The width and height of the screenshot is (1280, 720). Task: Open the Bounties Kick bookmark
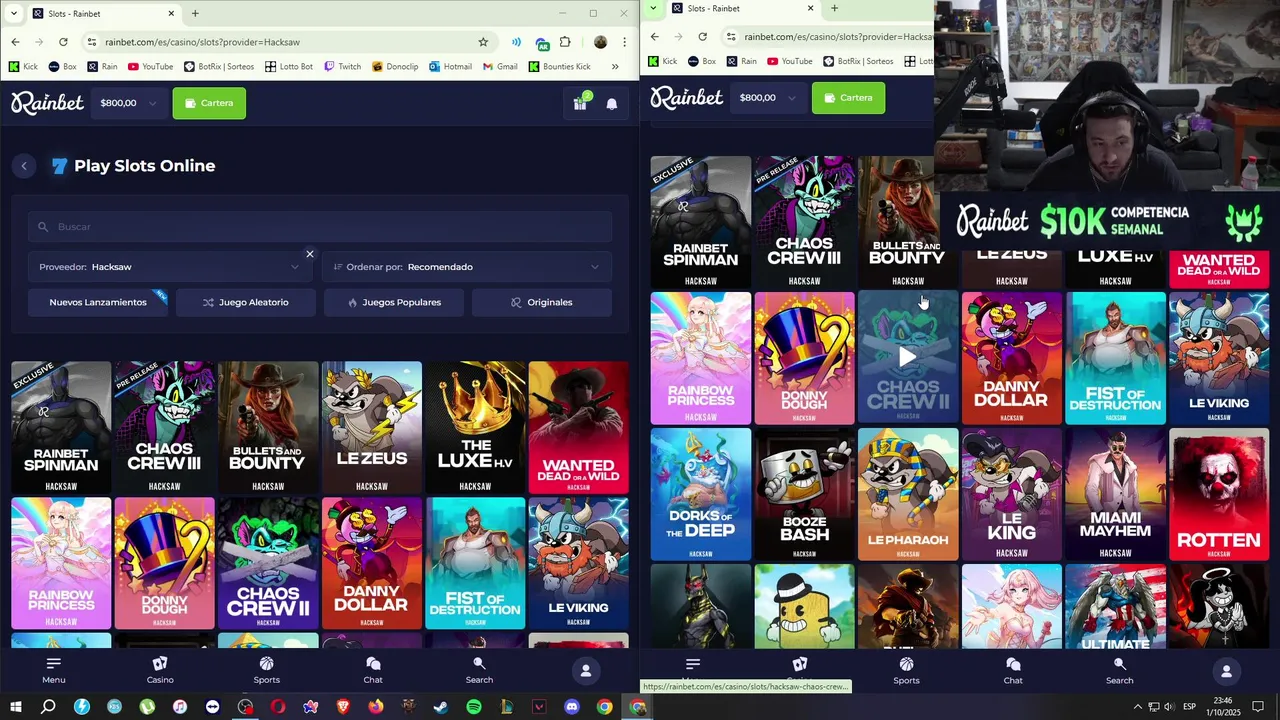tap(559, 67)
